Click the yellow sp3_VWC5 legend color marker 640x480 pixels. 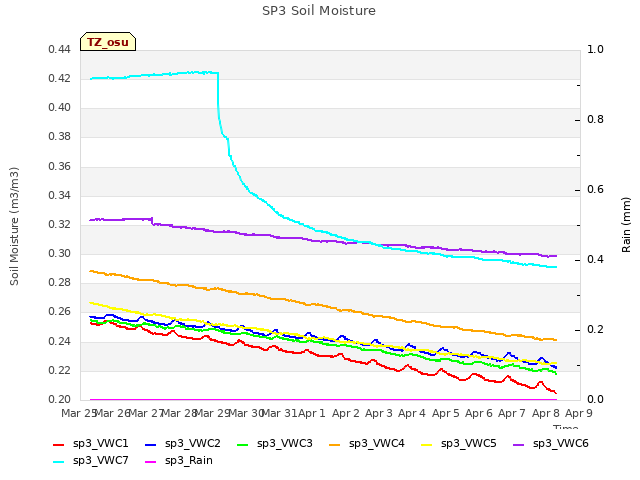tap(427, 445)
